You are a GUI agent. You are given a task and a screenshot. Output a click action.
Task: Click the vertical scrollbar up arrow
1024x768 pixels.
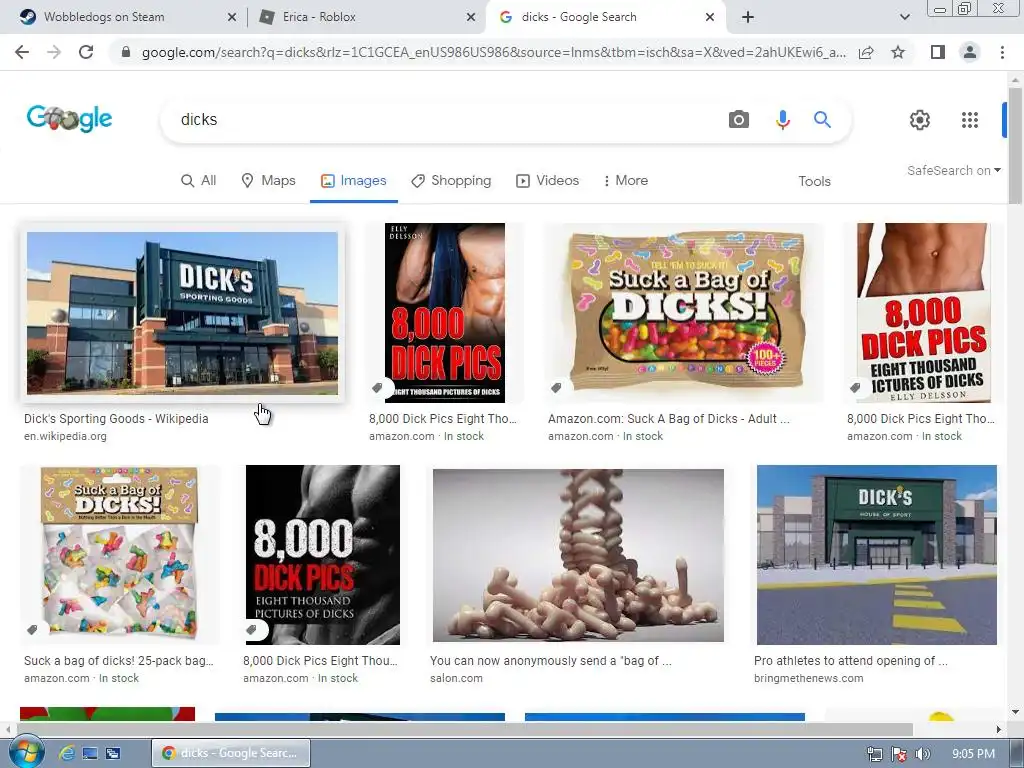(1015, 79)
